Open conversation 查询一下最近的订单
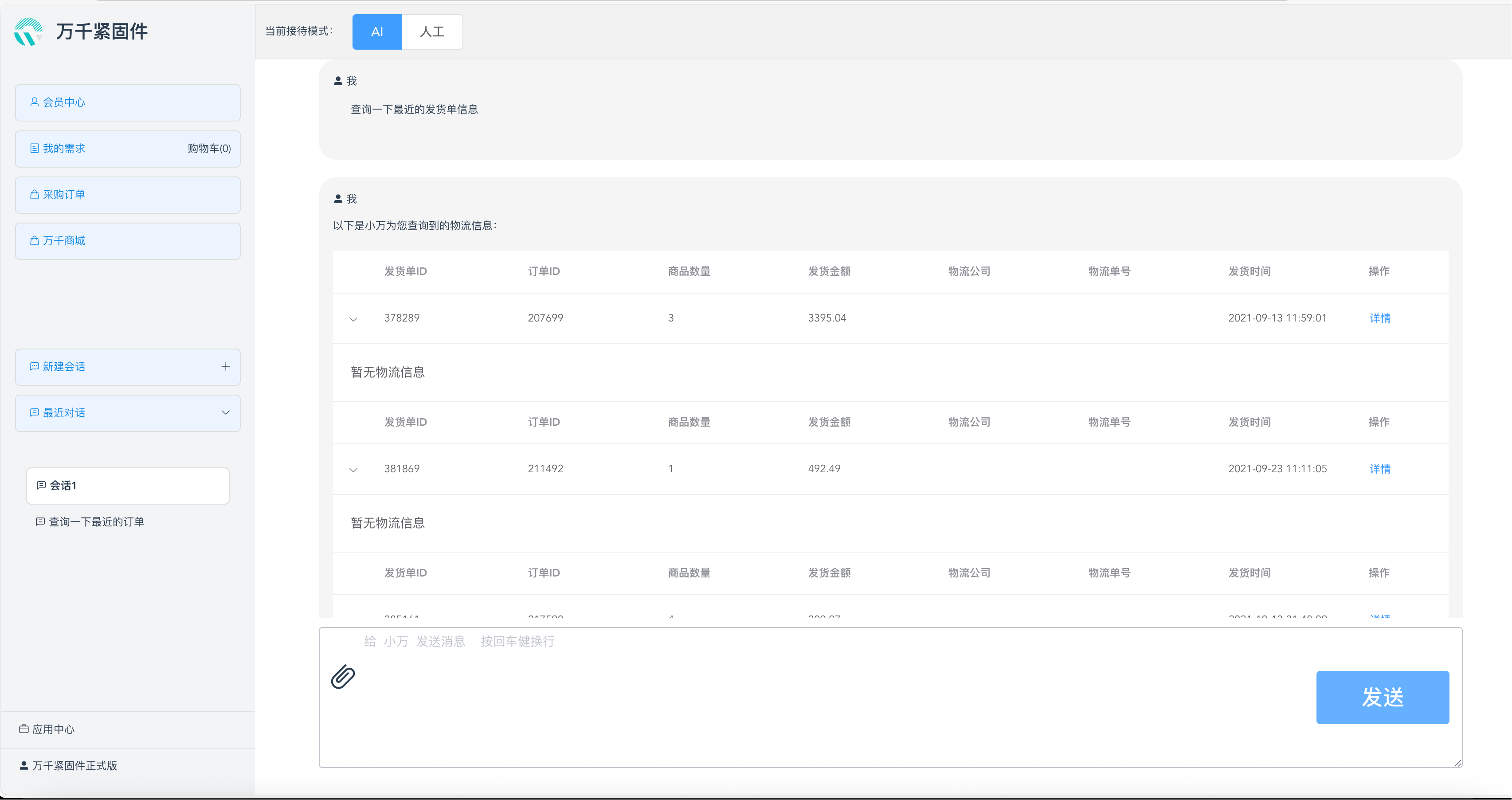 (x=96, y=522)
